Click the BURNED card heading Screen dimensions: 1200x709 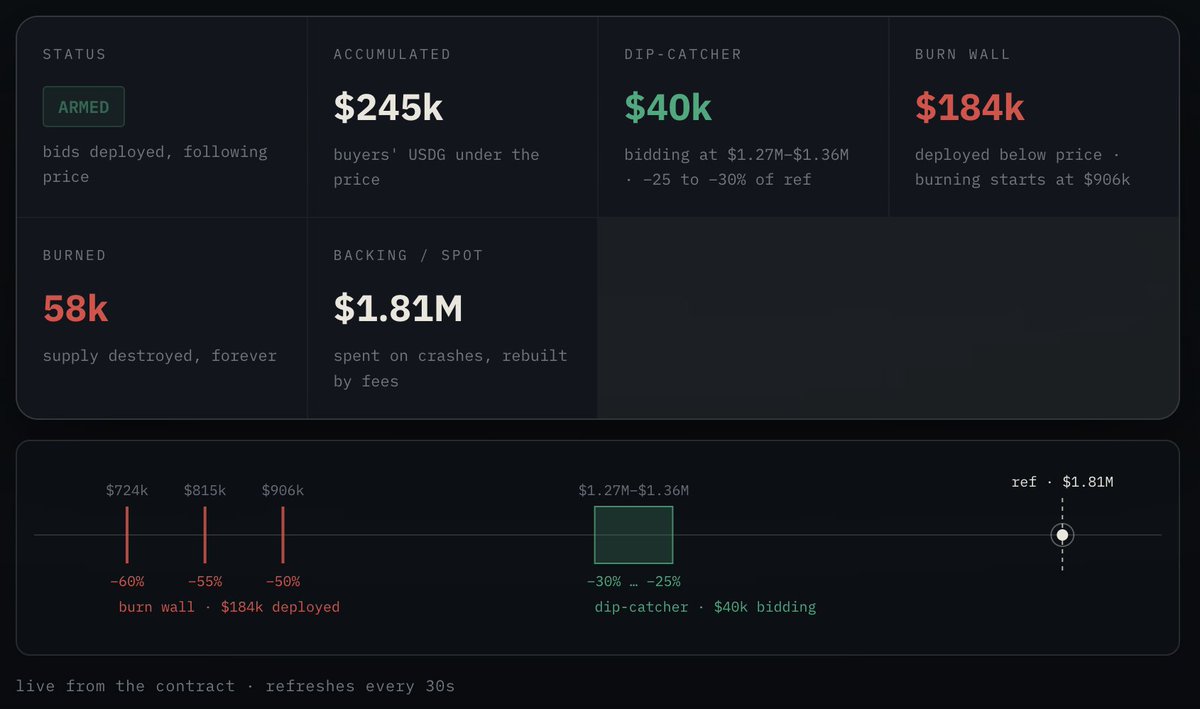pos(74,255)
